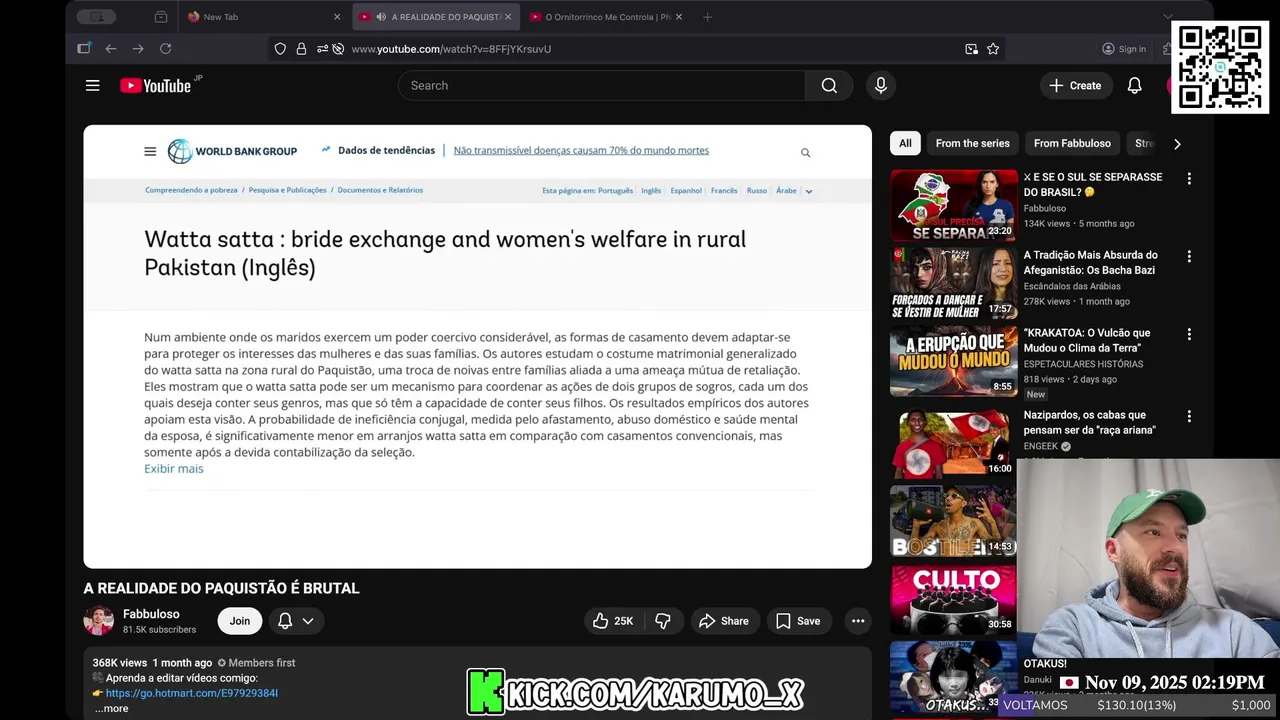
Task: Open the 16:00 Nazipardos thumbnail
Action: [953, 444]
